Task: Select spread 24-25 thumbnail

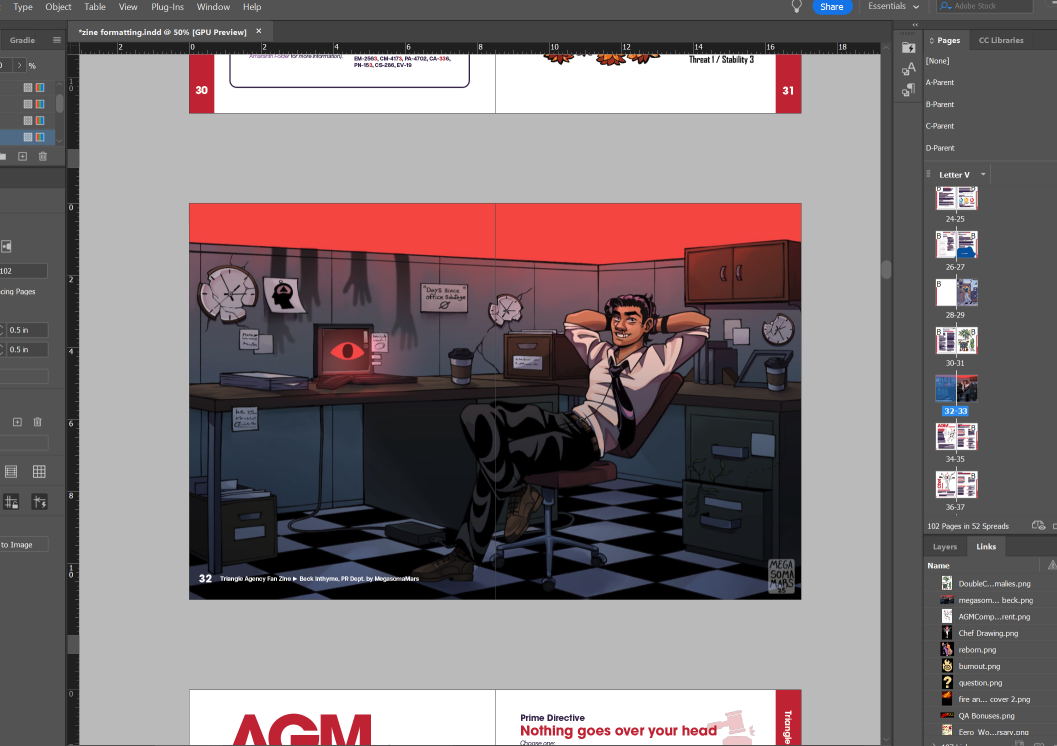Action: point(956,199)
